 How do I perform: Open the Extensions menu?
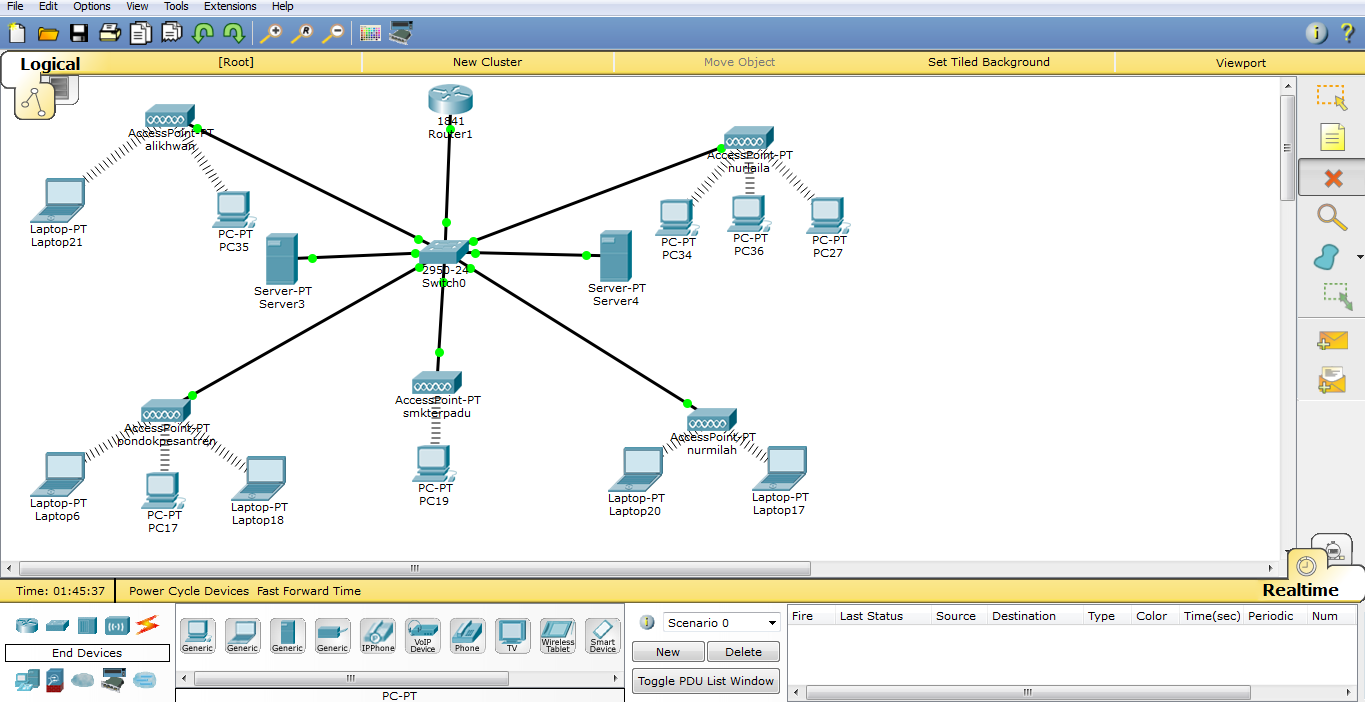(230, 6)
